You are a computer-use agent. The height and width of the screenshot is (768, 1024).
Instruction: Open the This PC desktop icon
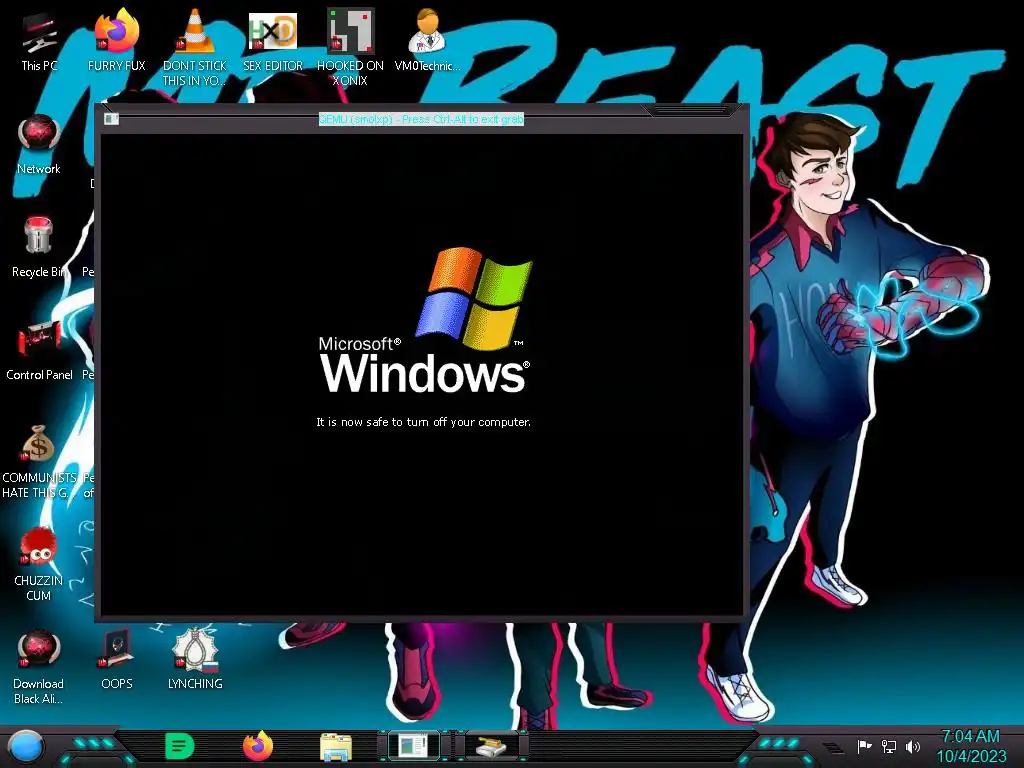tap(39, 42)
